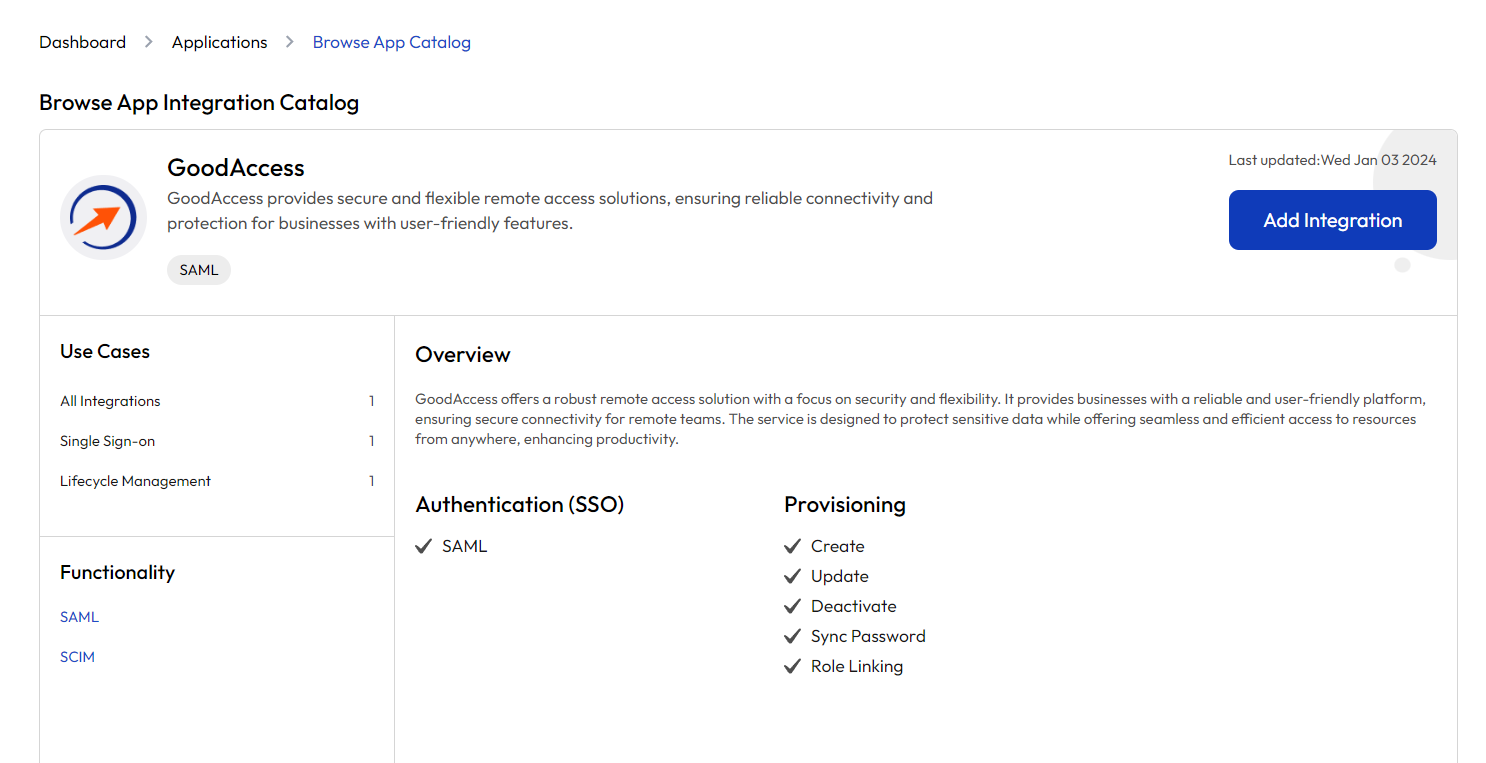Screen dimensions: 1486x763
Task: Go to Dashboard via breadcrumb
Action: pos(82,42)
